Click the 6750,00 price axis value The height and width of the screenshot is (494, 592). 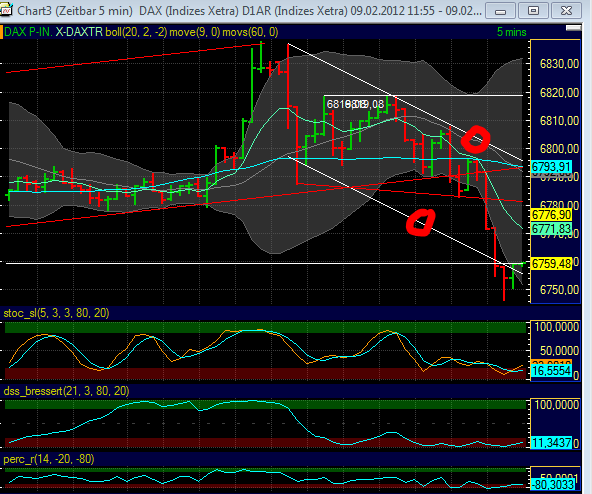(559, 290)
